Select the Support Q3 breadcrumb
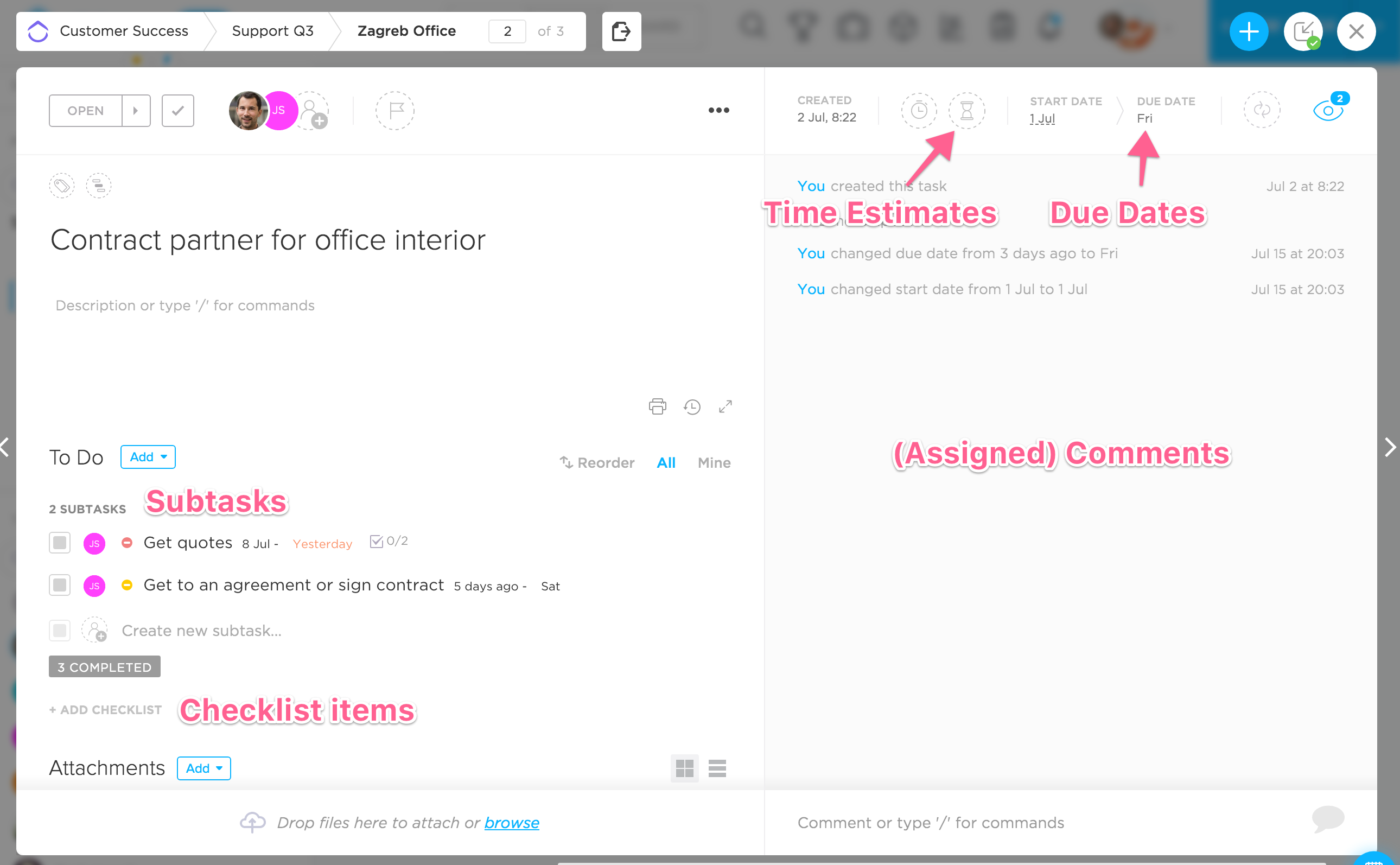The width and height of the screenshot is (1400, 865). click(x=273, y=31)
